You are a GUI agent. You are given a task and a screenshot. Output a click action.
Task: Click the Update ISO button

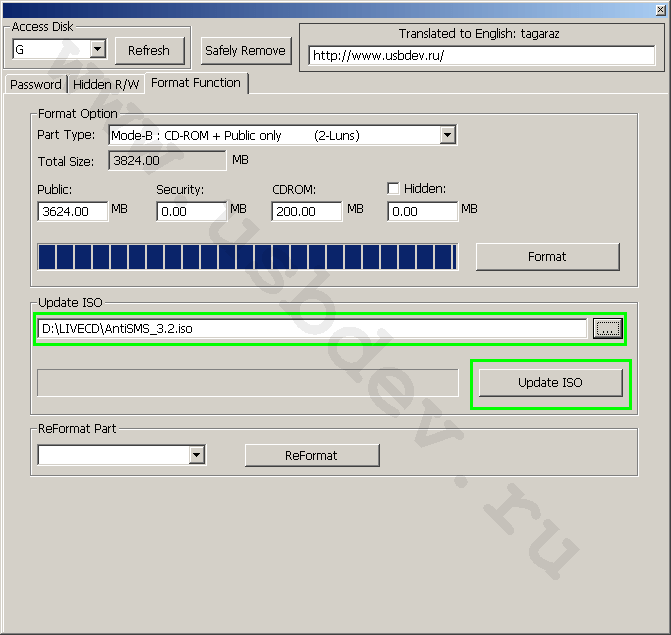pos(551,383)
